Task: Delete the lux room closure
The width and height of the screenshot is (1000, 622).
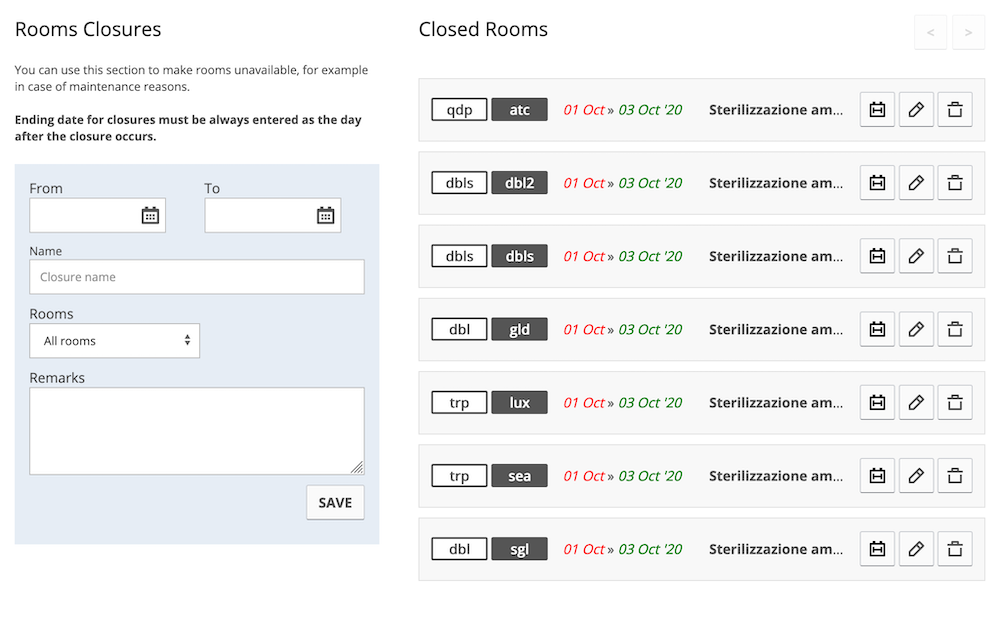Action: [955, 402]
